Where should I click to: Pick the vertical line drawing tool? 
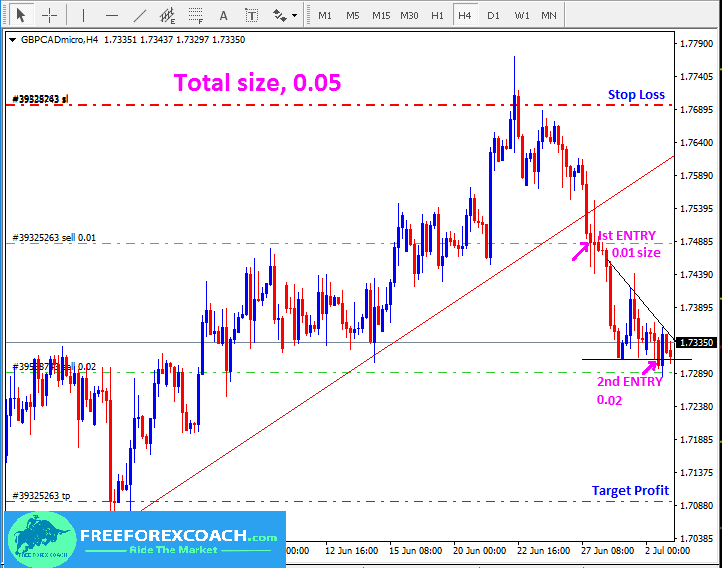pos(83,15)
